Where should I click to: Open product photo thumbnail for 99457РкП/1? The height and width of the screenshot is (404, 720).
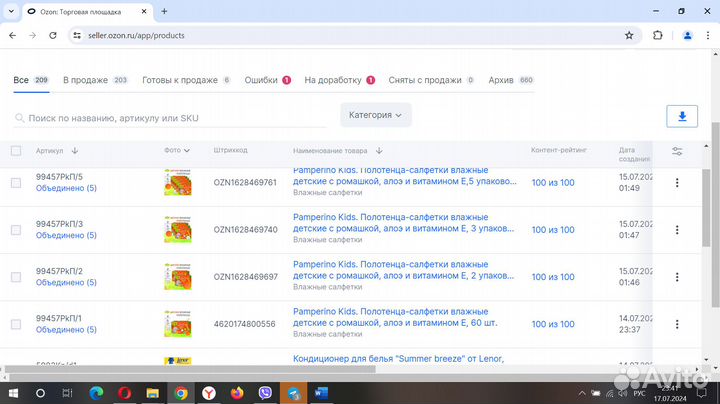coord(178,324)
